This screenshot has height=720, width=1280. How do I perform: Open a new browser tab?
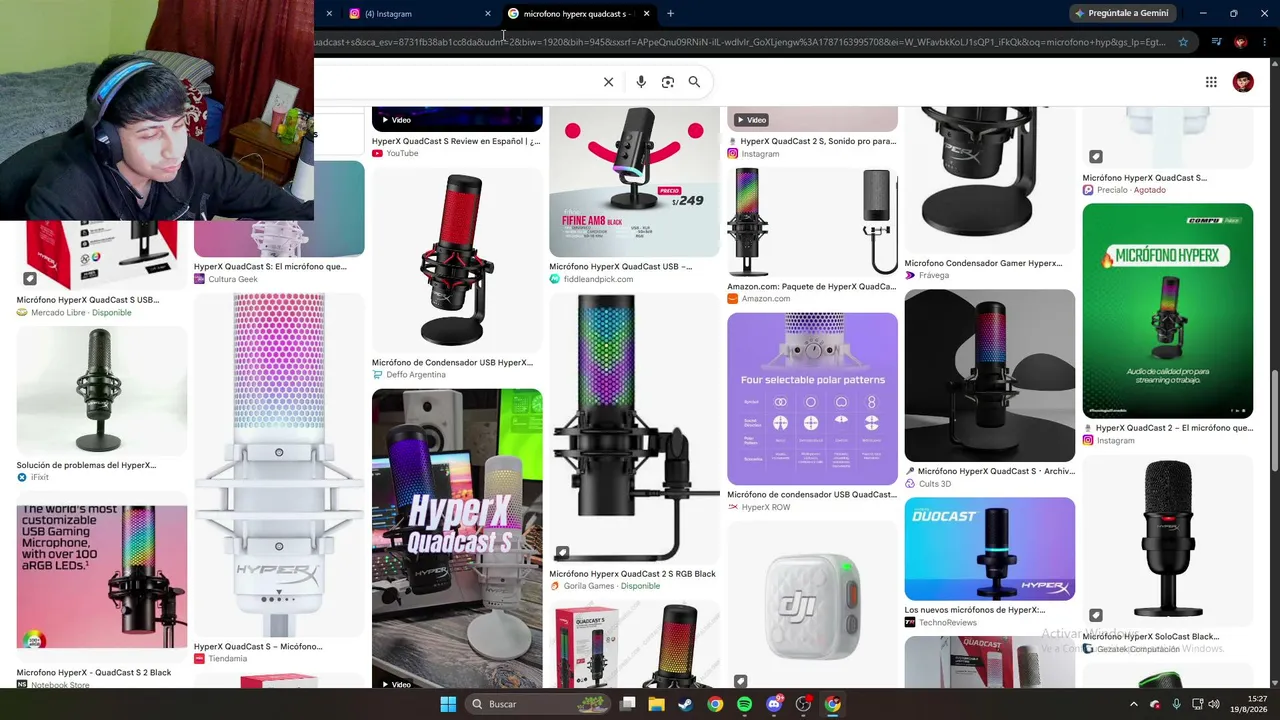coord(670,14)
